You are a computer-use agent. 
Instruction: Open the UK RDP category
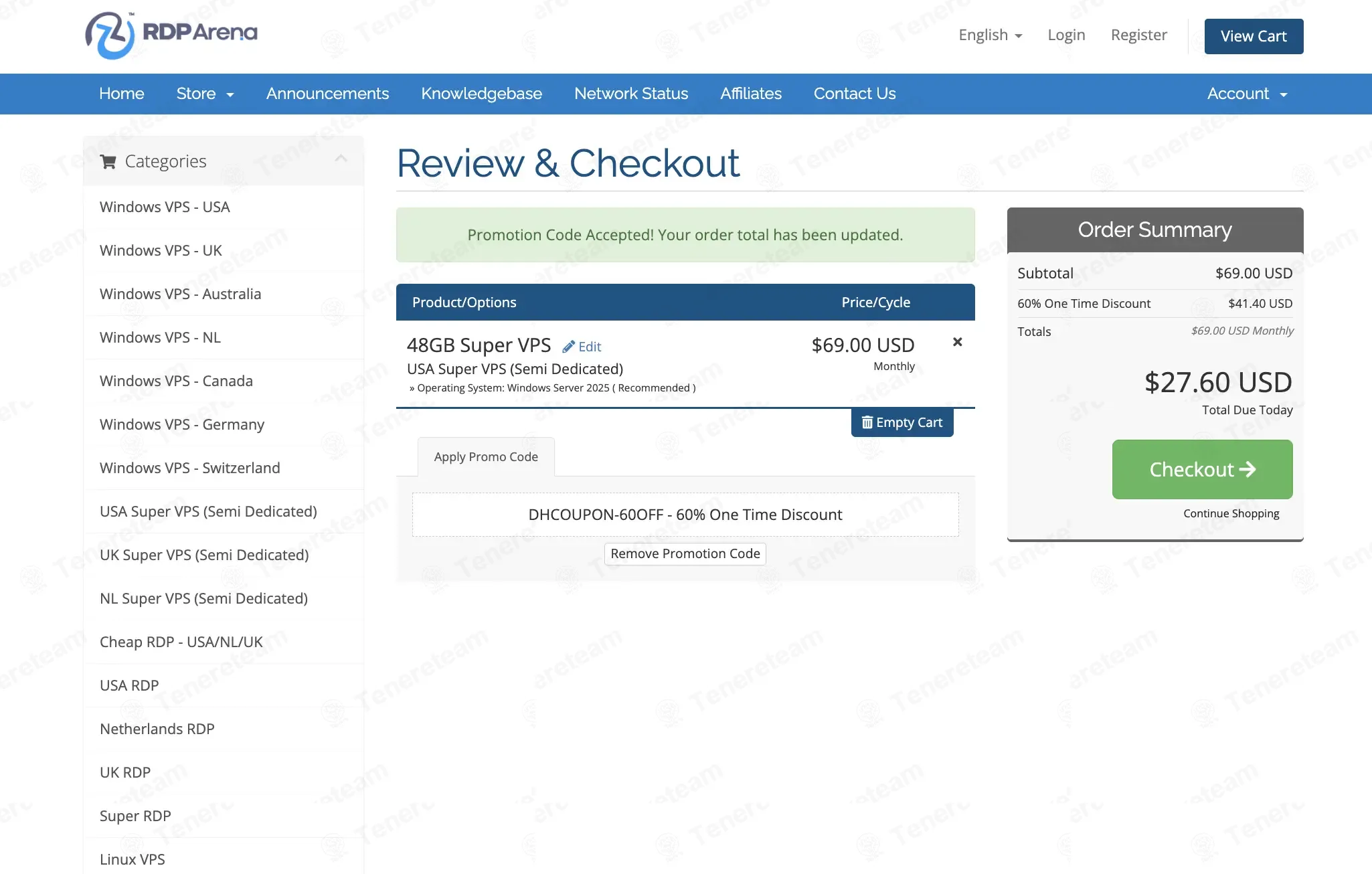point(224,772)
